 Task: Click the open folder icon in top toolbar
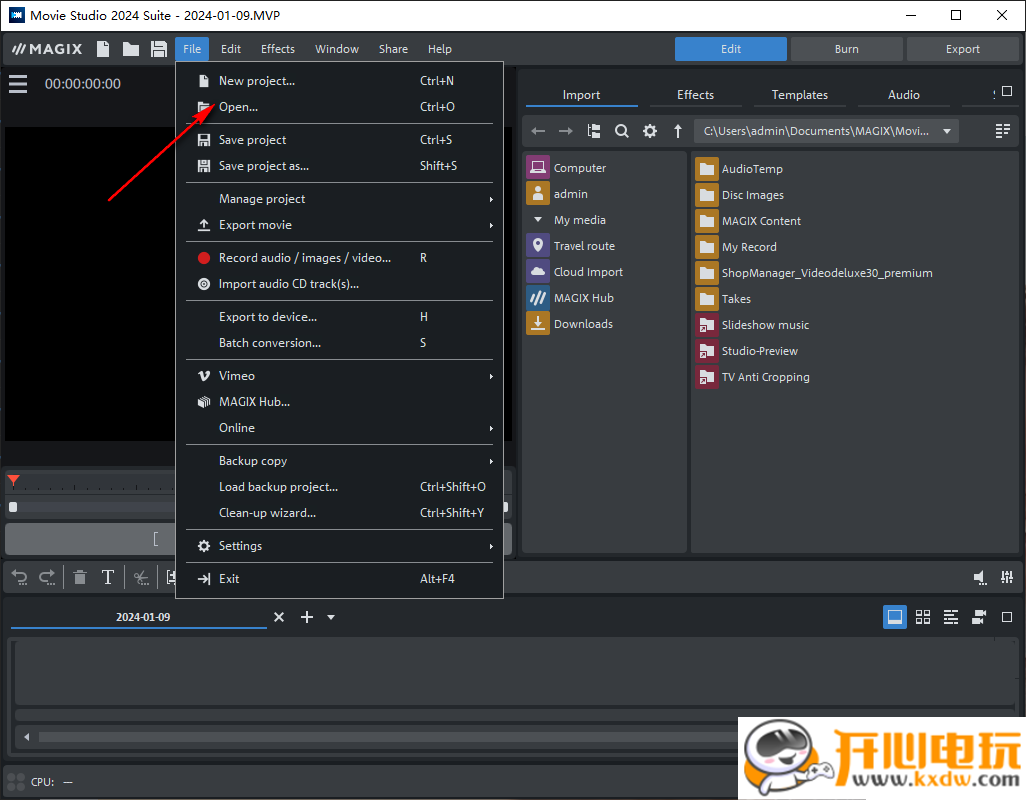point(131,49)
